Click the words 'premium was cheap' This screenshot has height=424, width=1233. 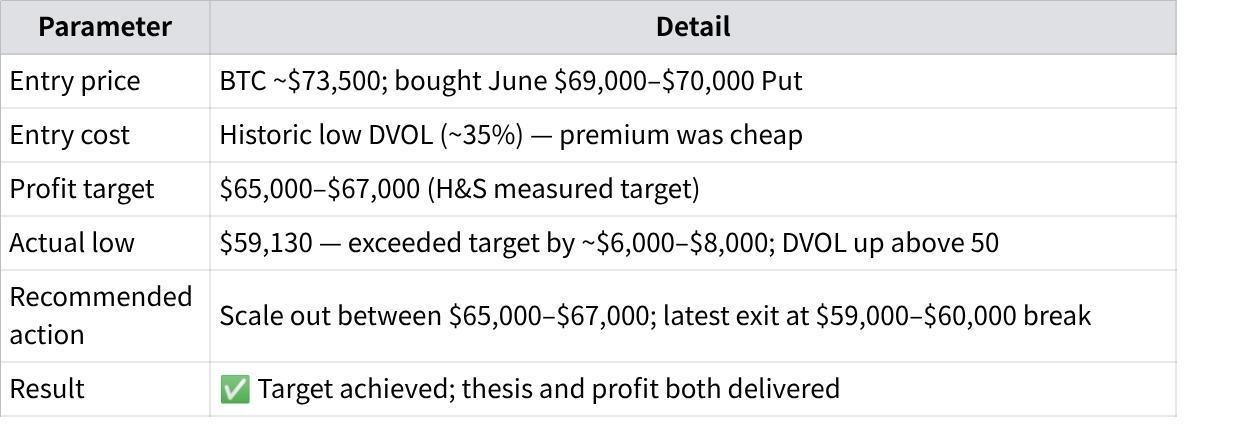680,135
